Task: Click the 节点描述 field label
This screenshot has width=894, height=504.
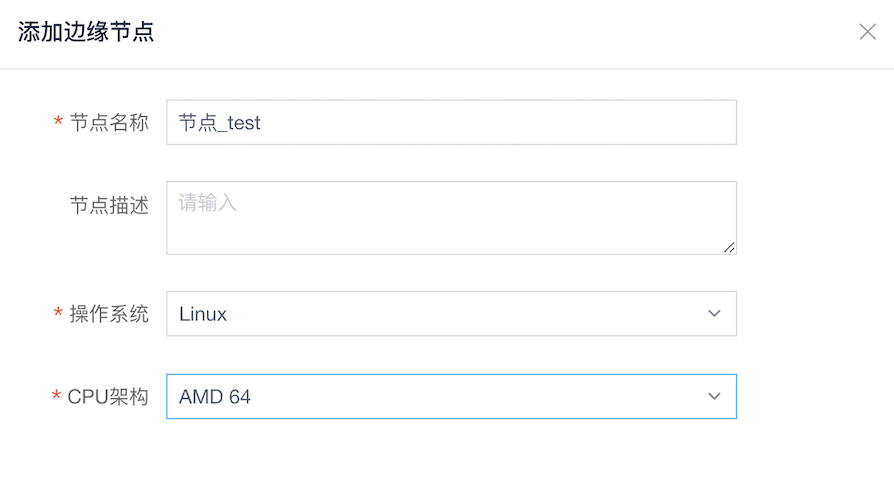Action: pos(109,205)
